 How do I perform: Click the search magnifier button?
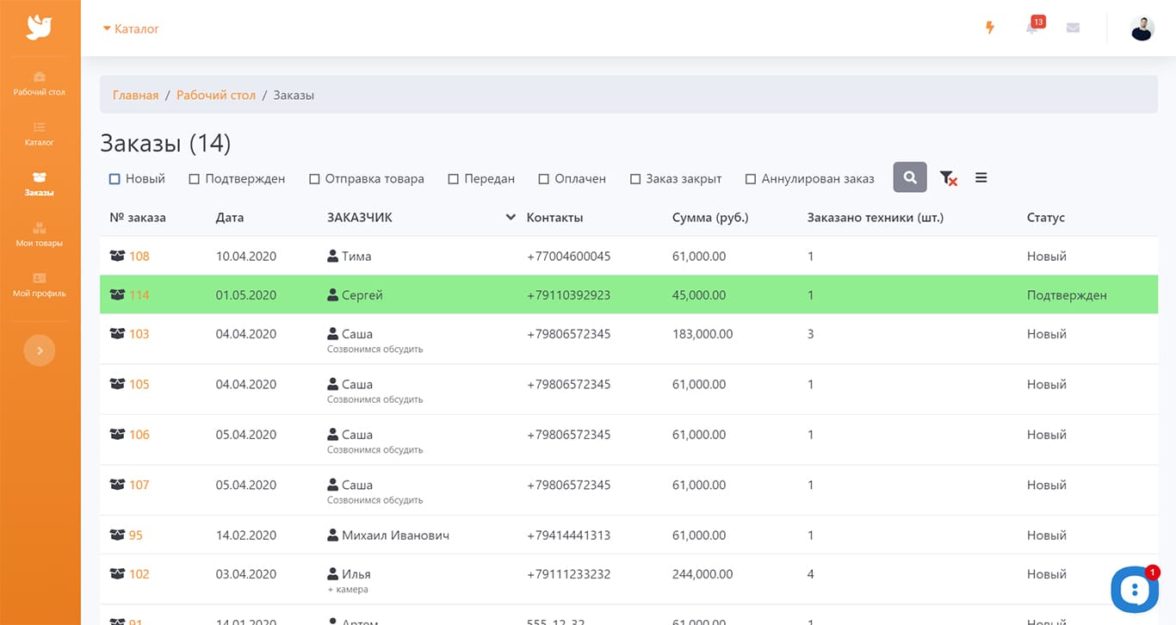[x=910, y=178]
